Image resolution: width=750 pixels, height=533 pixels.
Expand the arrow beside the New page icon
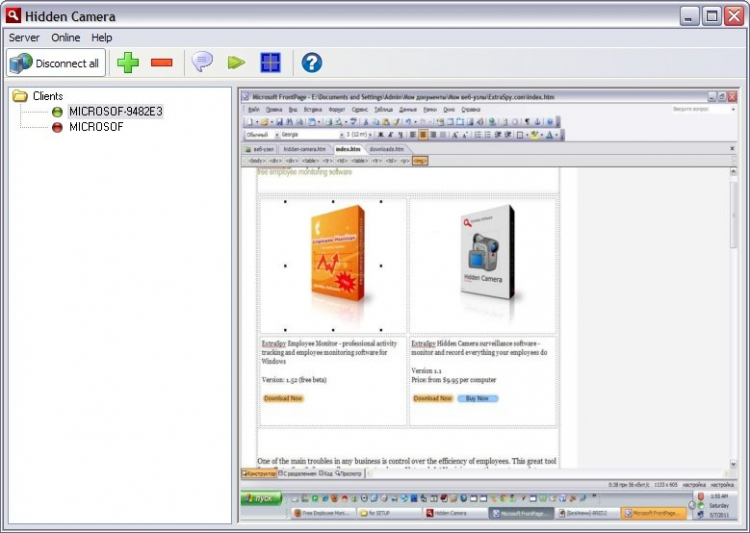click(257, 122)
